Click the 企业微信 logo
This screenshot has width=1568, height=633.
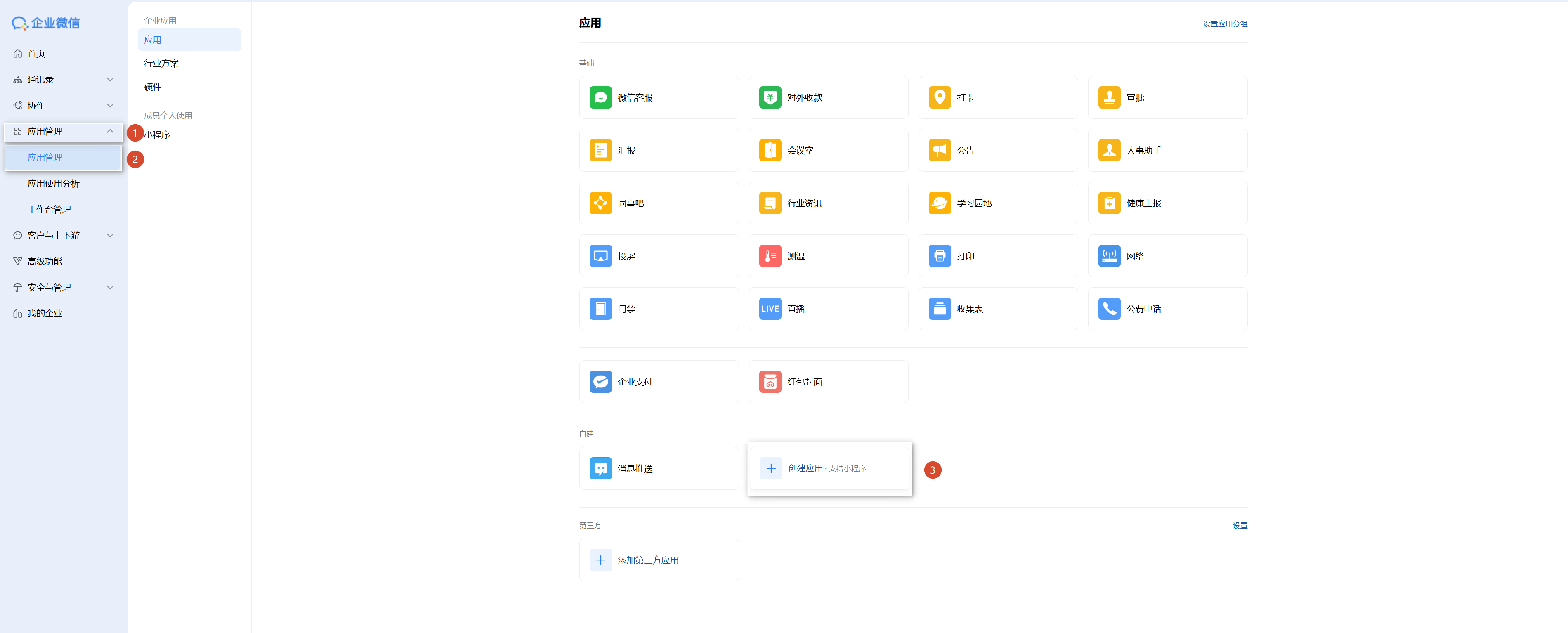click(x=46, y=23)
